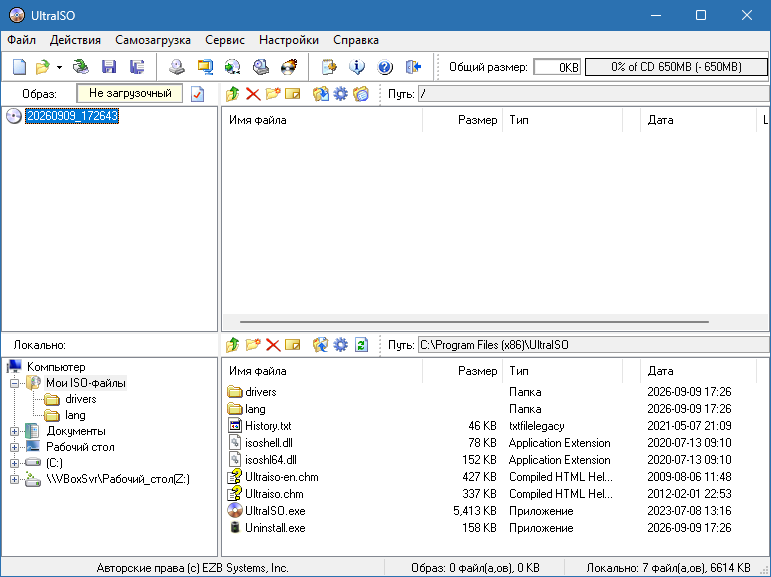Click the blue gear icon in local pane toolbar
The image size is (771, 577).
(x=340, y=345)
